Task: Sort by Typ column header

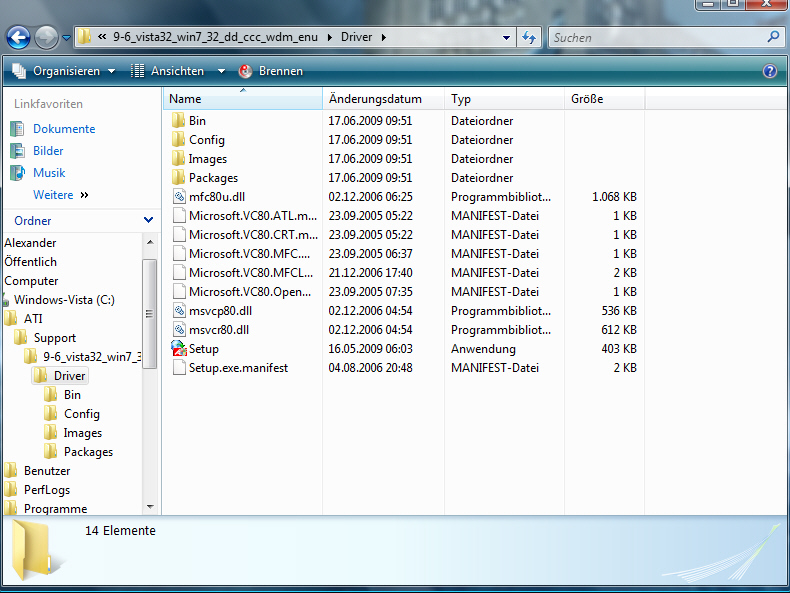Action: (504, 99)
